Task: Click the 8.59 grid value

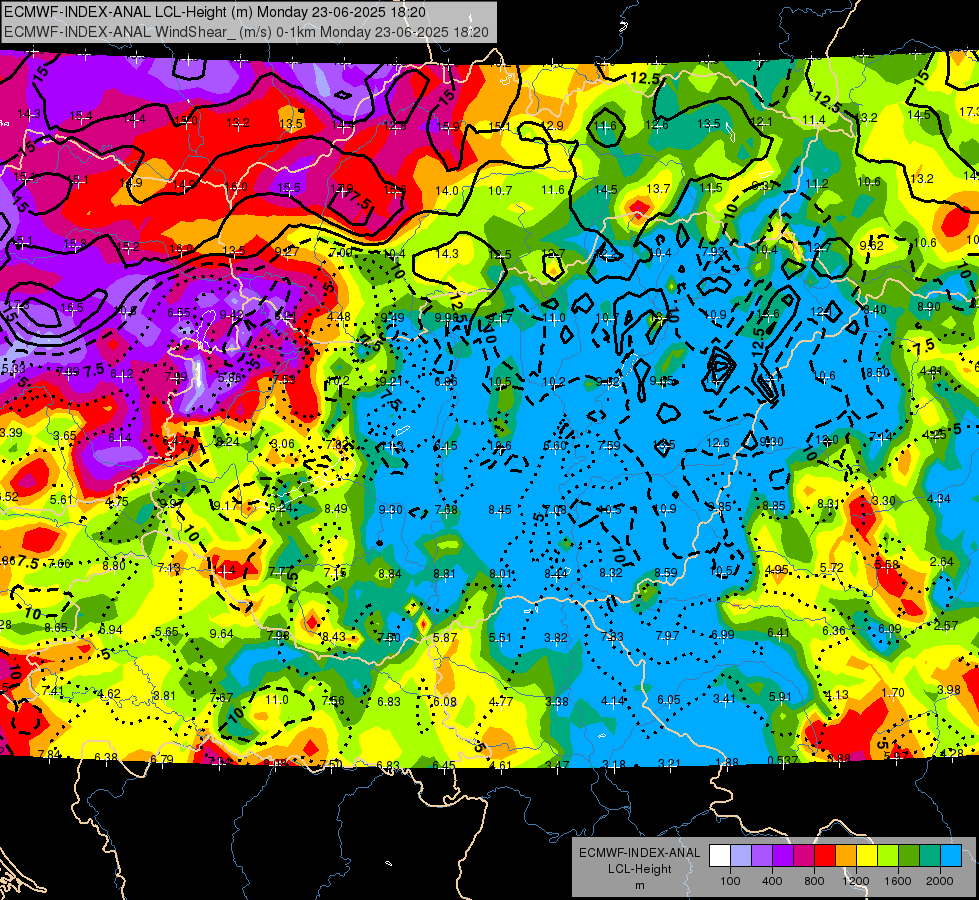Action: click(666, 572)
